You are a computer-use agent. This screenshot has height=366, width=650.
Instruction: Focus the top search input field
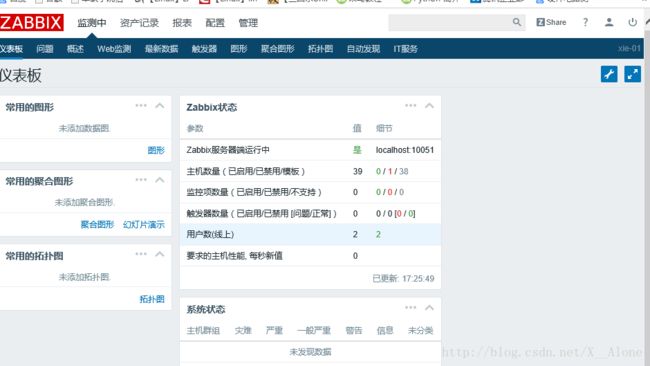coord(450,22)
